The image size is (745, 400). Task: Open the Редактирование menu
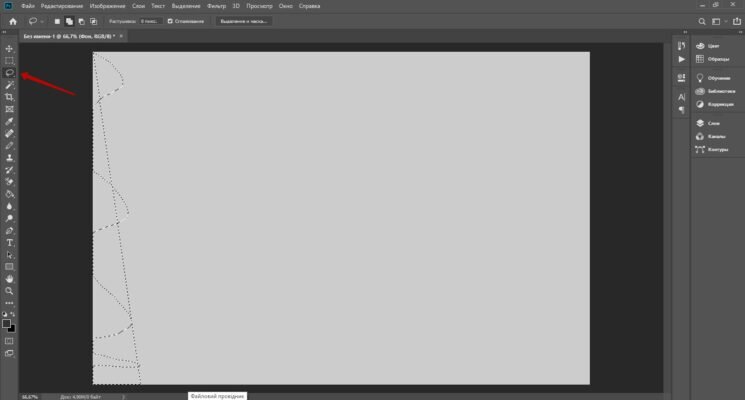(x=62, y=6)
